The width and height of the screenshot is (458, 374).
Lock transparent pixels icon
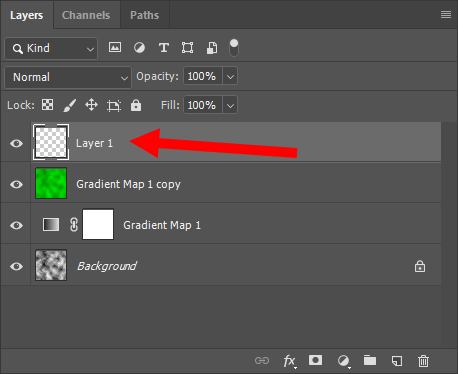coord(47,105)
